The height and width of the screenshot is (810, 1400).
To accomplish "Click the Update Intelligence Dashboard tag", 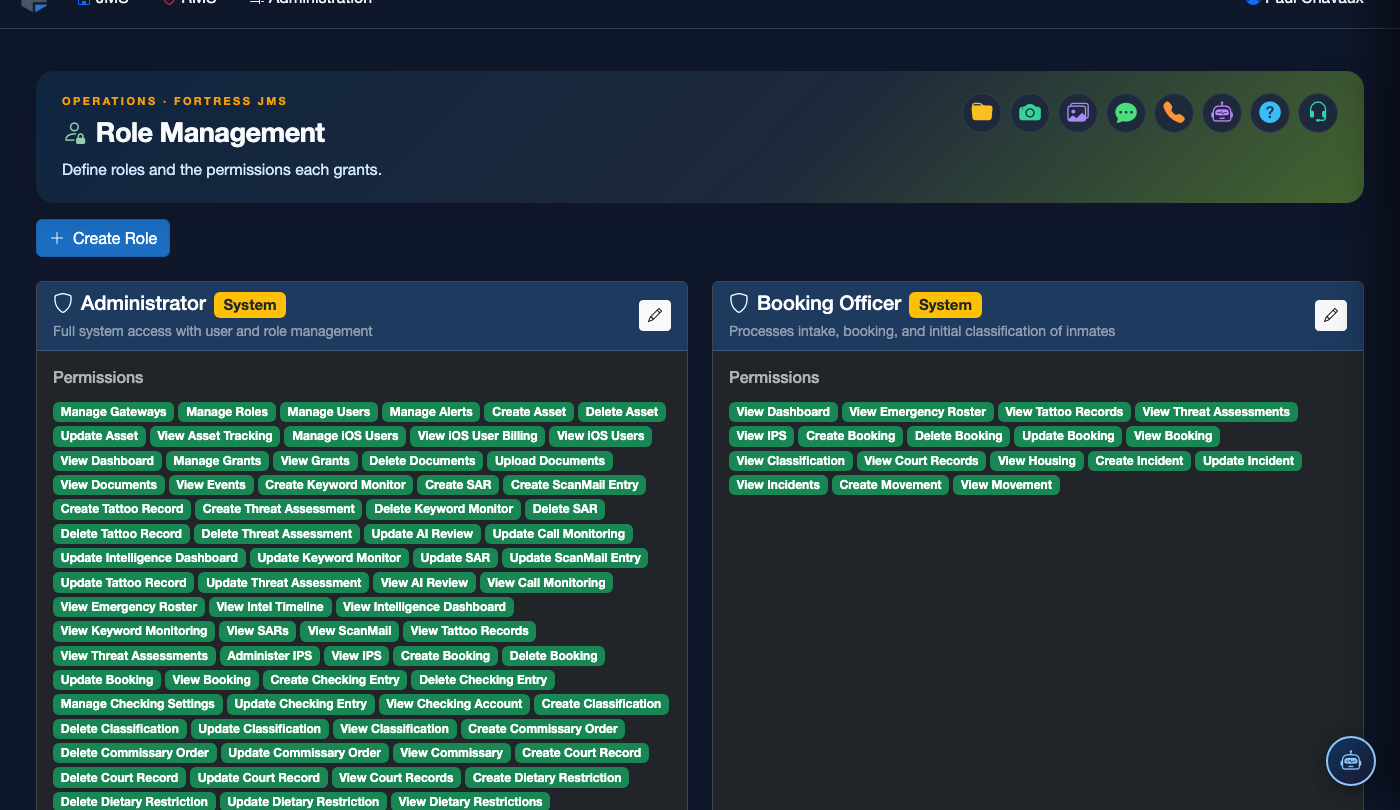I will (149, 558).
